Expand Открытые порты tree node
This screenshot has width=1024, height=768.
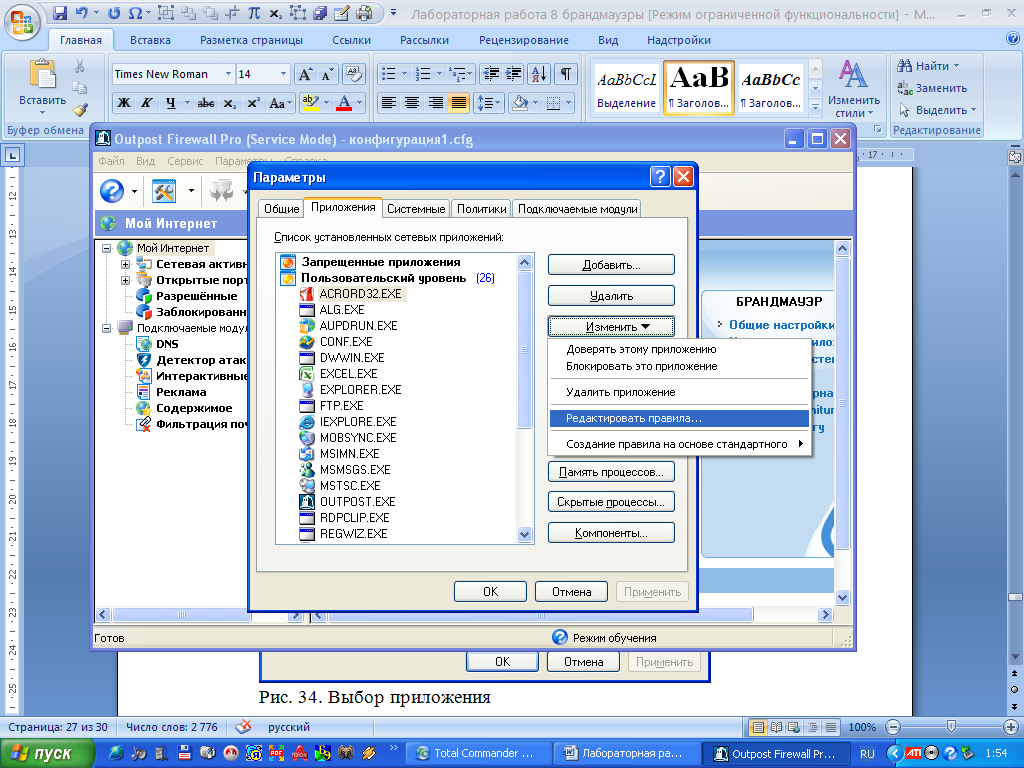125,280
